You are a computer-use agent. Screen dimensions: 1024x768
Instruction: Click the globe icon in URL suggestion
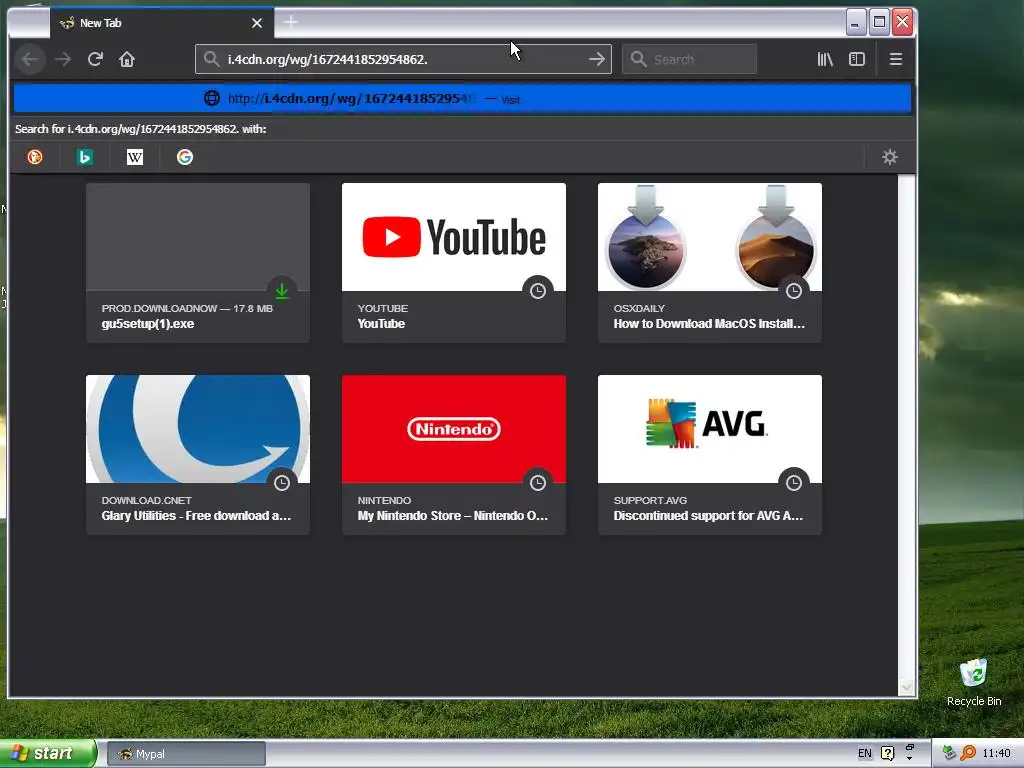point(212,99)
